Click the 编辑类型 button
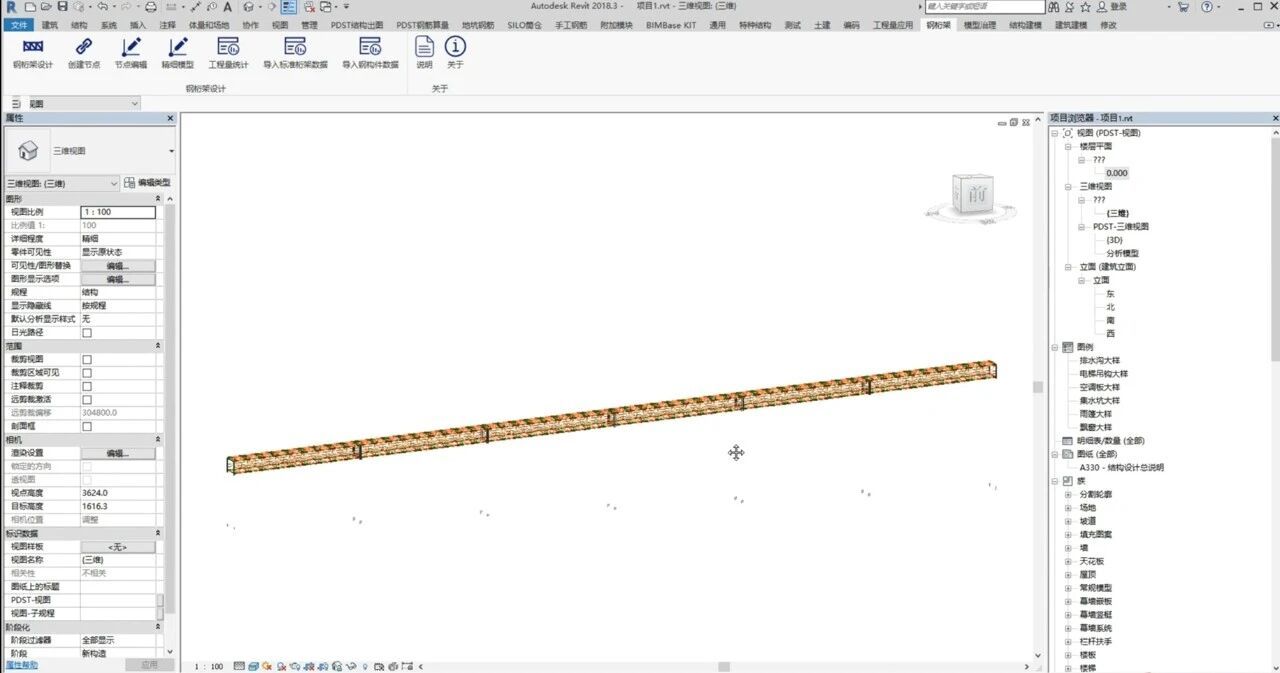1280x673 pixels. point(147,183)
